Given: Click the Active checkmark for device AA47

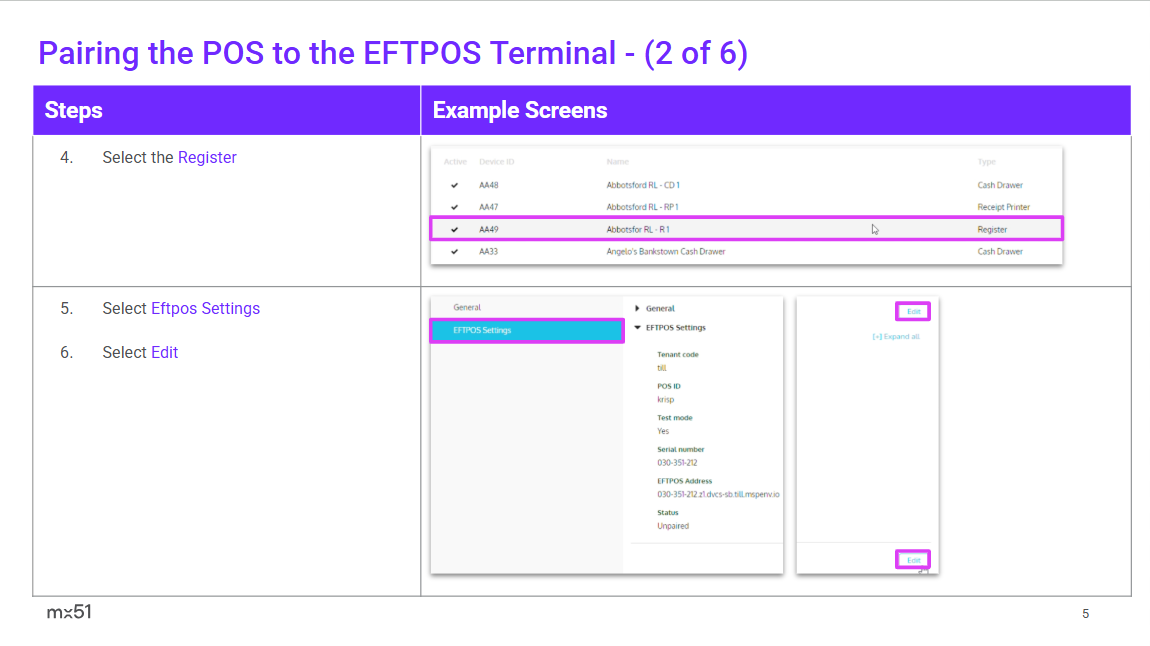Looking at the screenshot, I should pos(454,207).
